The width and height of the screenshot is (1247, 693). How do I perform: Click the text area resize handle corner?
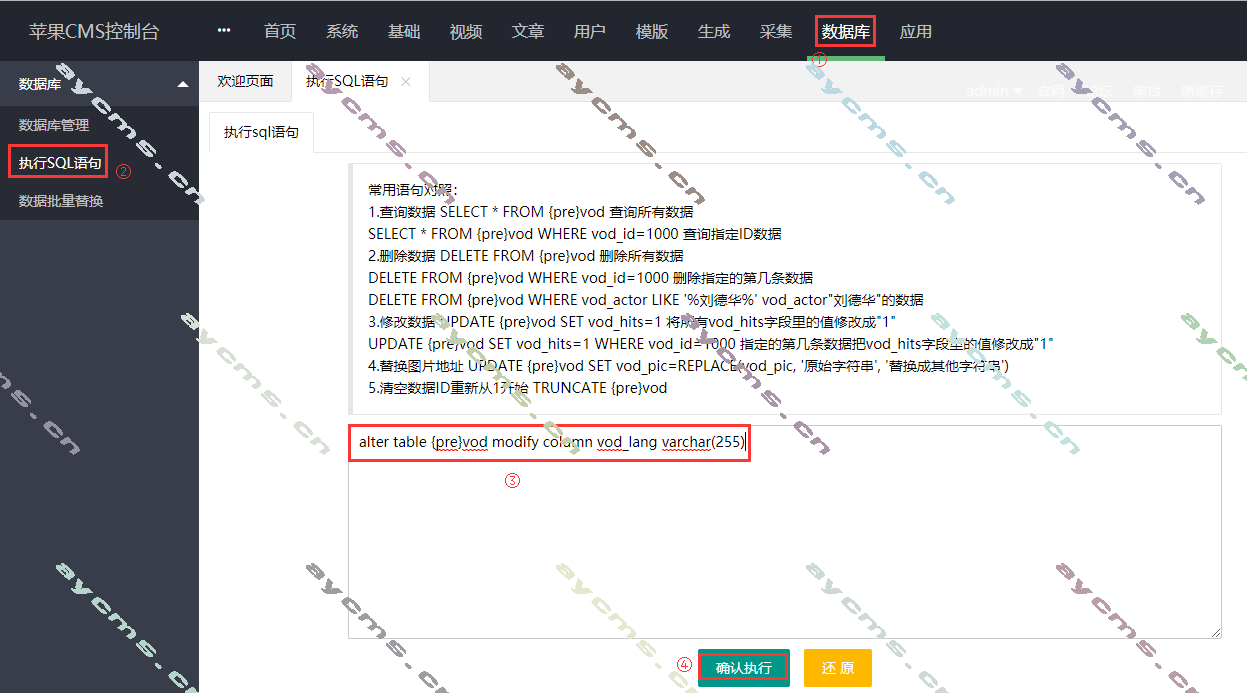click(x=1215, y=632)
